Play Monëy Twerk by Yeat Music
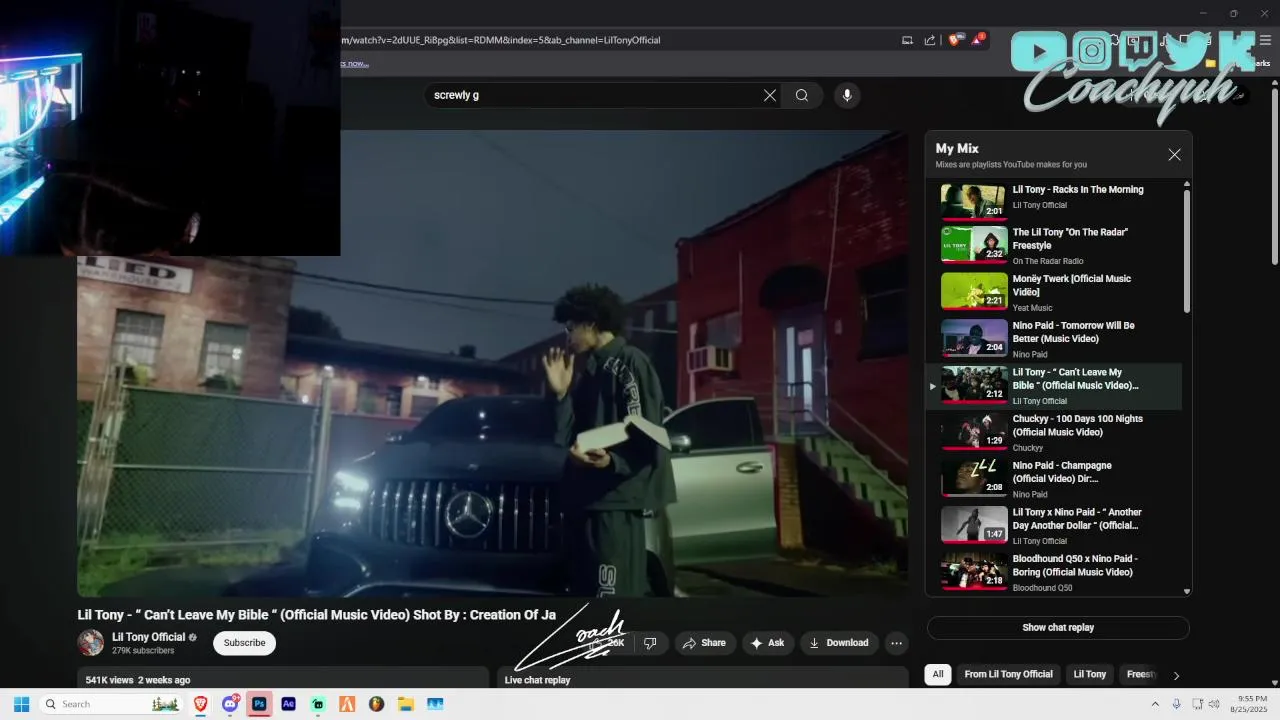Viewport: 1280px width, 720px height. tap(1053, 292)
